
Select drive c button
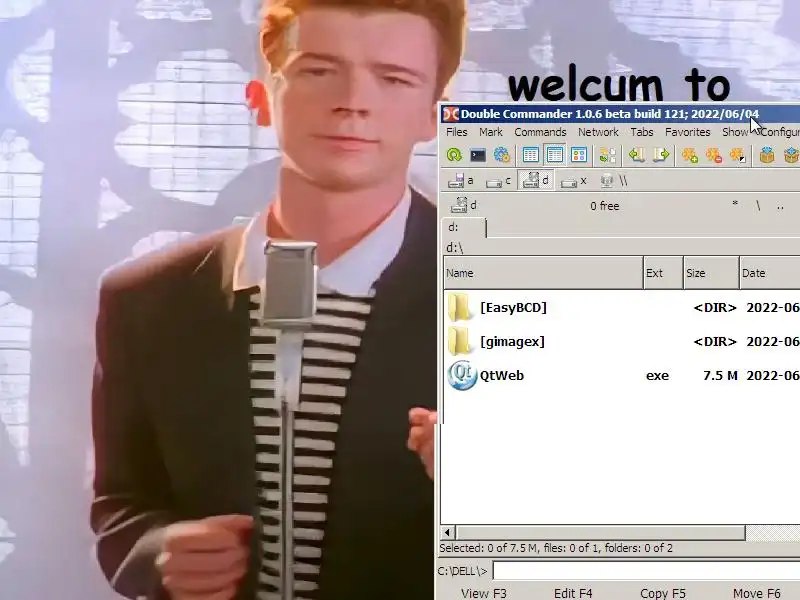pyautogui.click(x=498, y=181)
